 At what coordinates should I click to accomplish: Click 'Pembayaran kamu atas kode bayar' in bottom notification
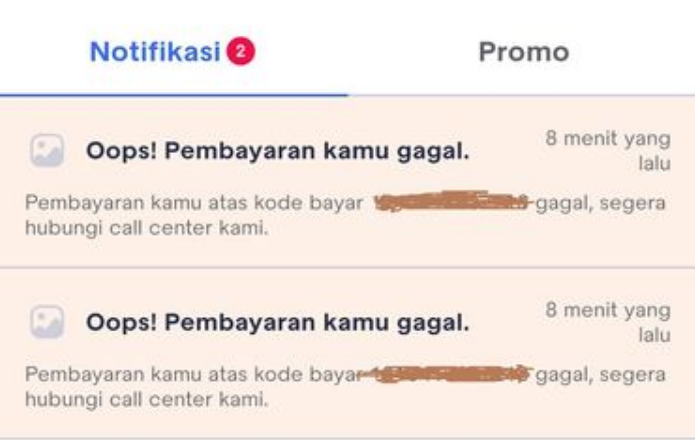click(193, 374)
